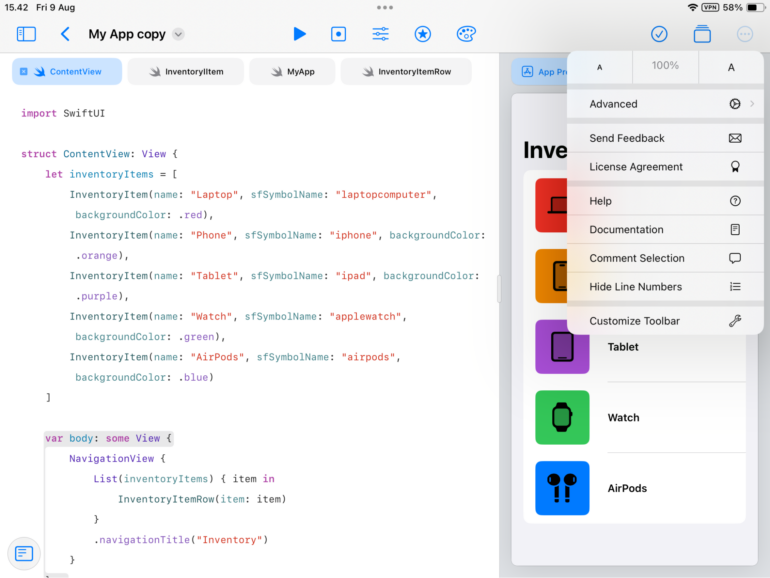Switch to the InventoryItem tab
Image resolution: width=770 pixels, height=578 pixels.
[186, 72]
